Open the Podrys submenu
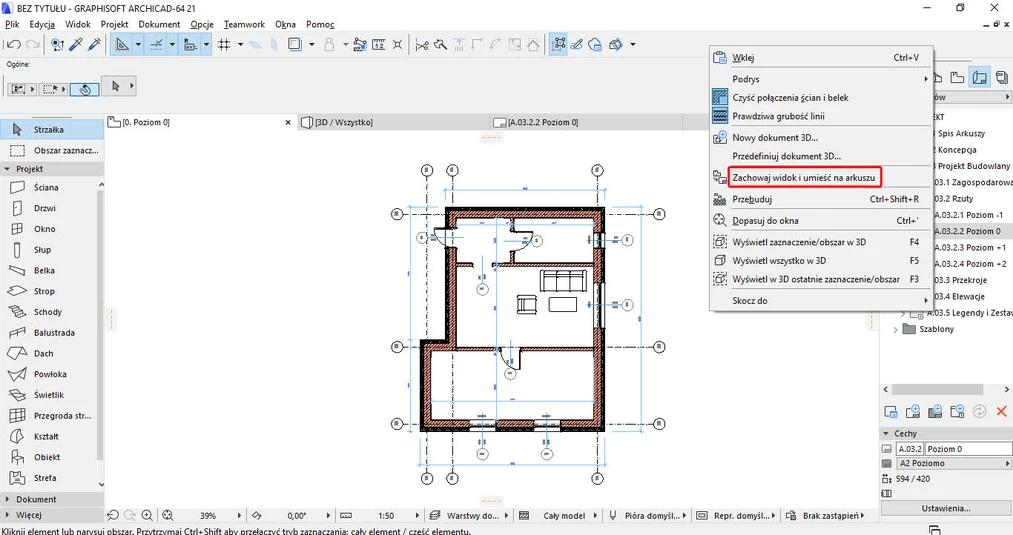 tap(821, 79)
